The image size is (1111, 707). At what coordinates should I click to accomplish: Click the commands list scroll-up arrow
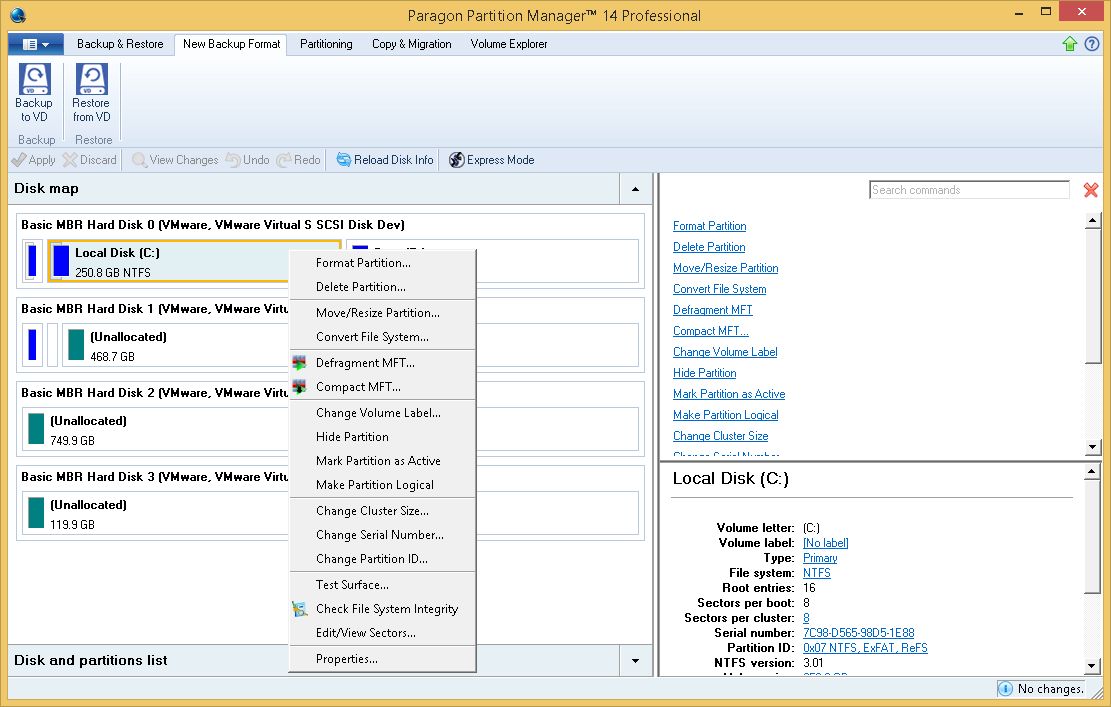click(1093, 221)
